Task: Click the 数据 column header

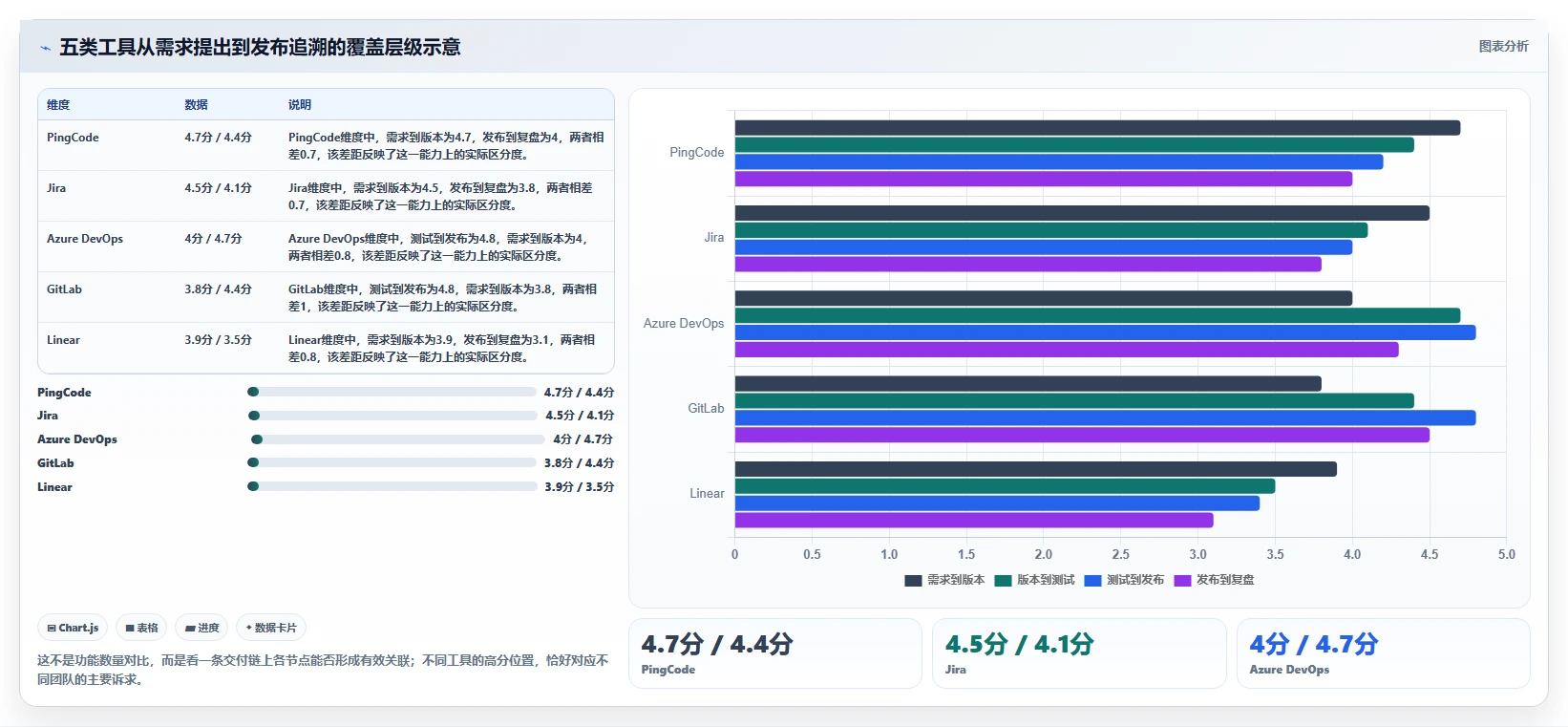Action: tap(196, 105)
